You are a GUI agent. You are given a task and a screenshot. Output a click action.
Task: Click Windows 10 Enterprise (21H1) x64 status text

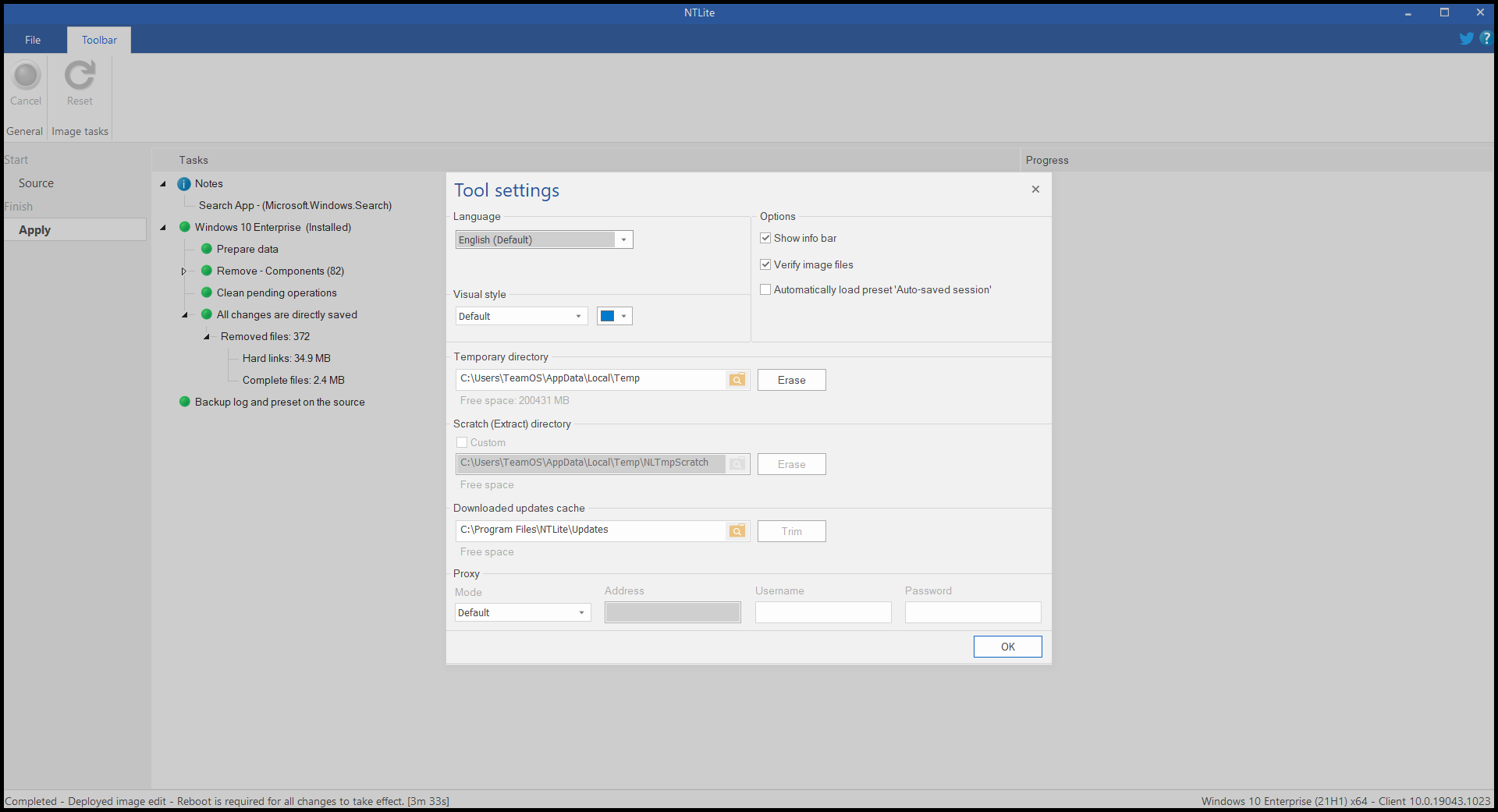tap(1346, 801)
